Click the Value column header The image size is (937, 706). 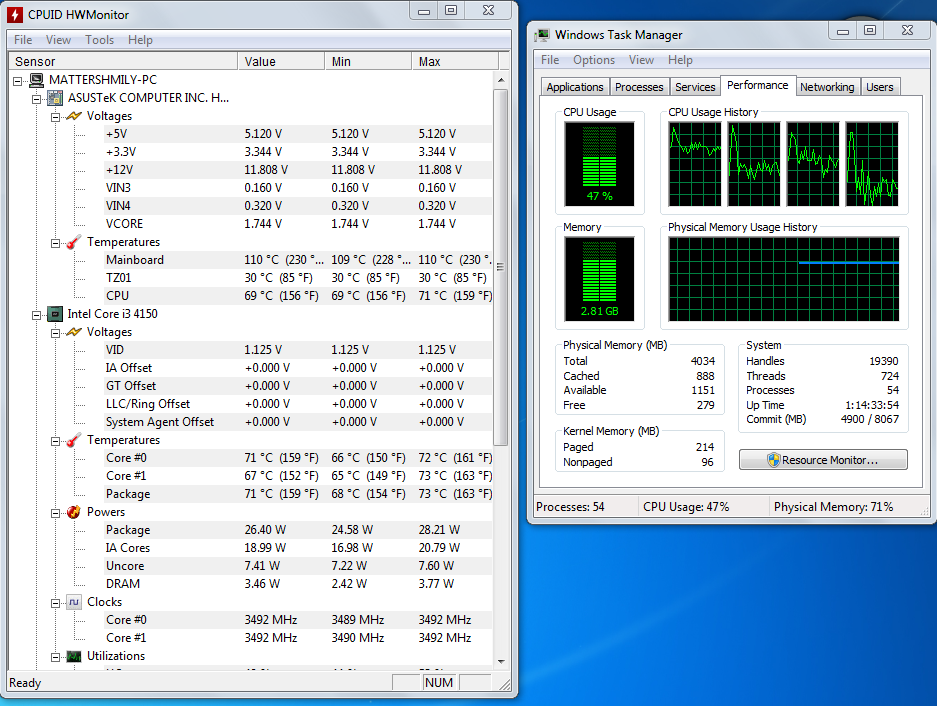(281, 61)
